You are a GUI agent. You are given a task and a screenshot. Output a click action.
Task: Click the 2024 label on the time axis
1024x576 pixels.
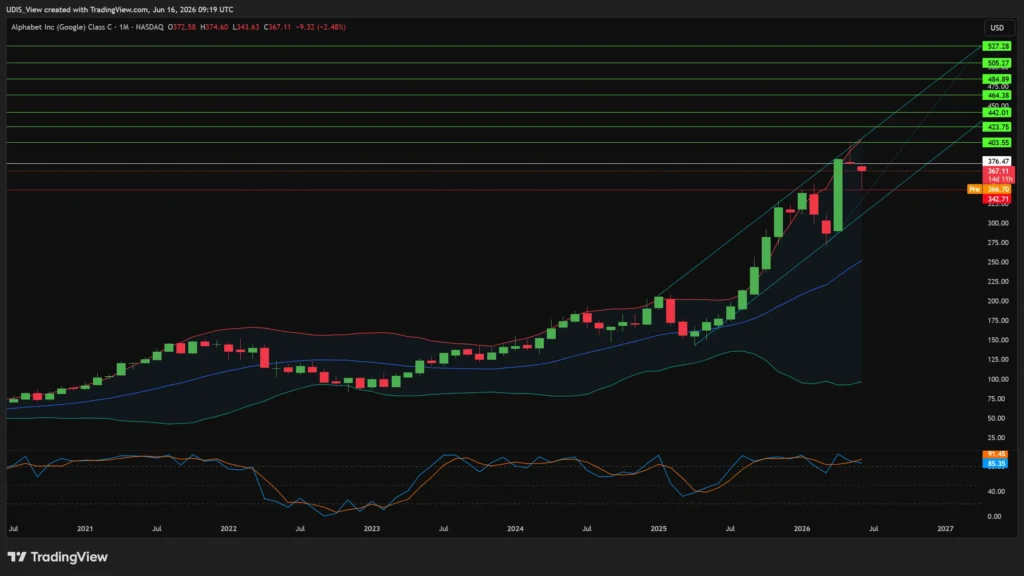pos(515,529)
